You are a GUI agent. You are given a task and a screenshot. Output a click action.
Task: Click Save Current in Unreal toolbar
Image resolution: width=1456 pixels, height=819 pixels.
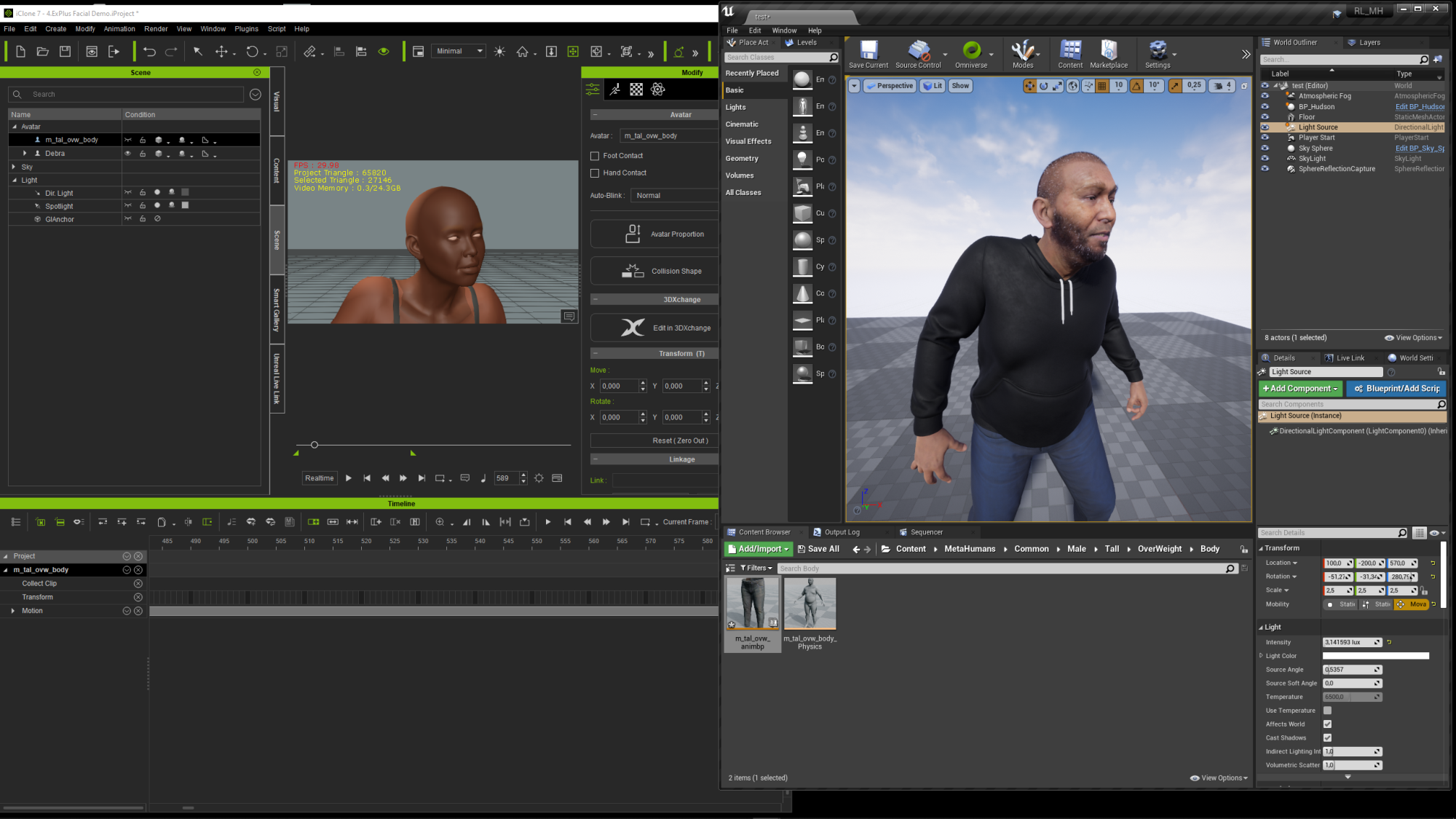coord(869,55)
